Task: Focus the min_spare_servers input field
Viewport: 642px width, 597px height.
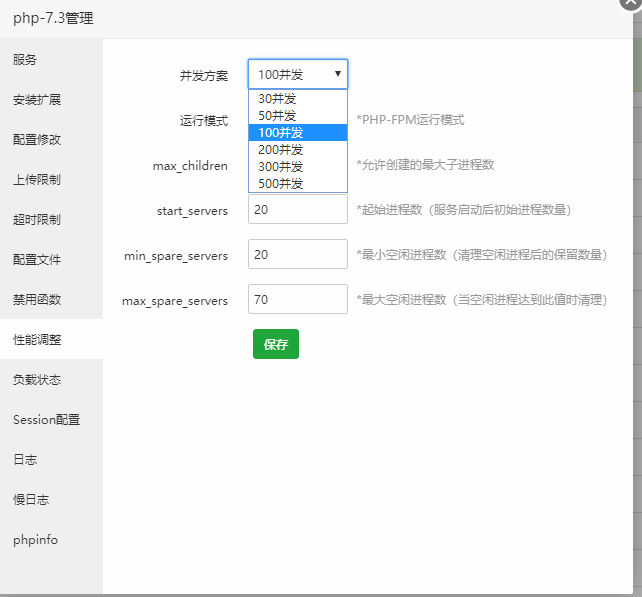Action: [x=297, y=255]
